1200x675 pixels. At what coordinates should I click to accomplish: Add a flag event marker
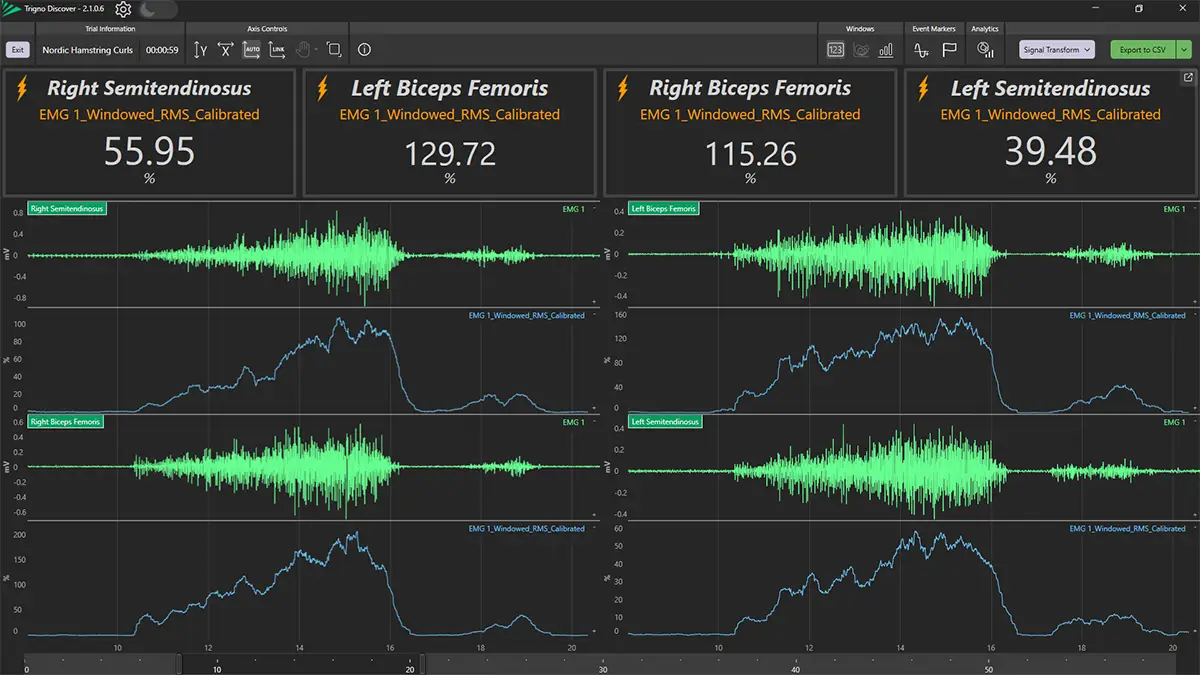(x=949, y=50)
